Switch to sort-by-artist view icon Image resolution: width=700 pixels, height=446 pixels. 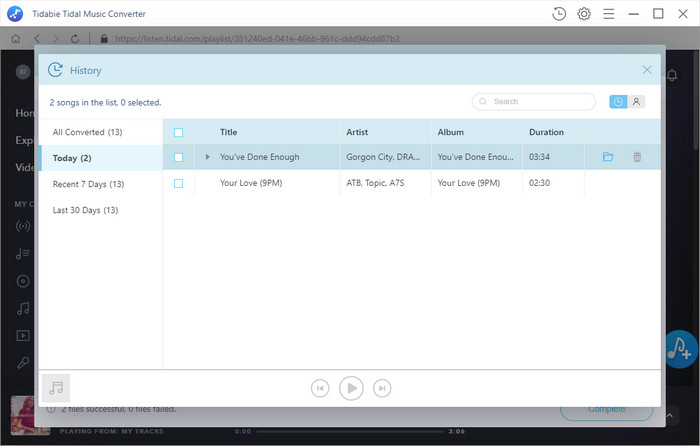tap(636, 102)
